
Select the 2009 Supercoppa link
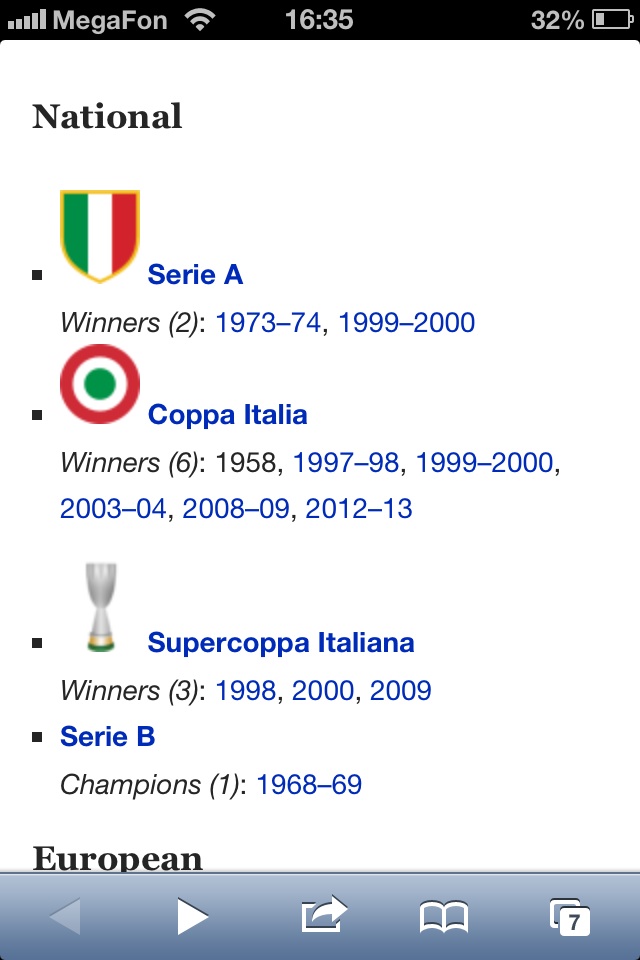[400, 691]
